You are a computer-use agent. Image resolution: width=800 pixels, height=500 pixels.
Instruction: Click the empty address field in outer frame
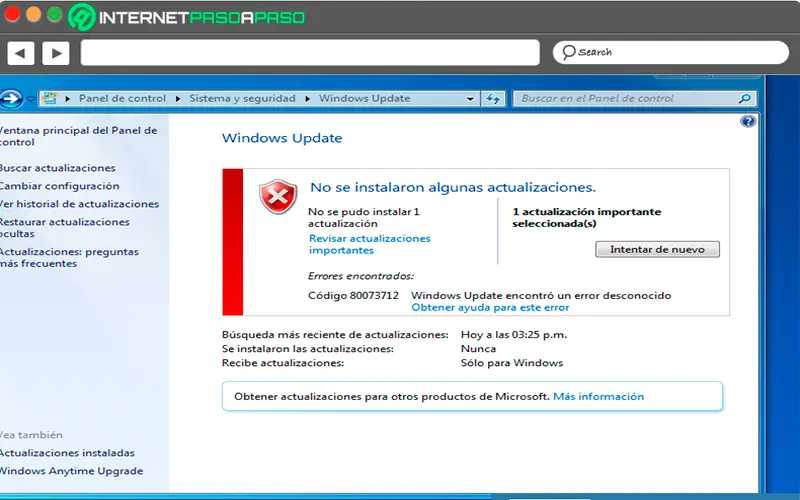[310, 53]
